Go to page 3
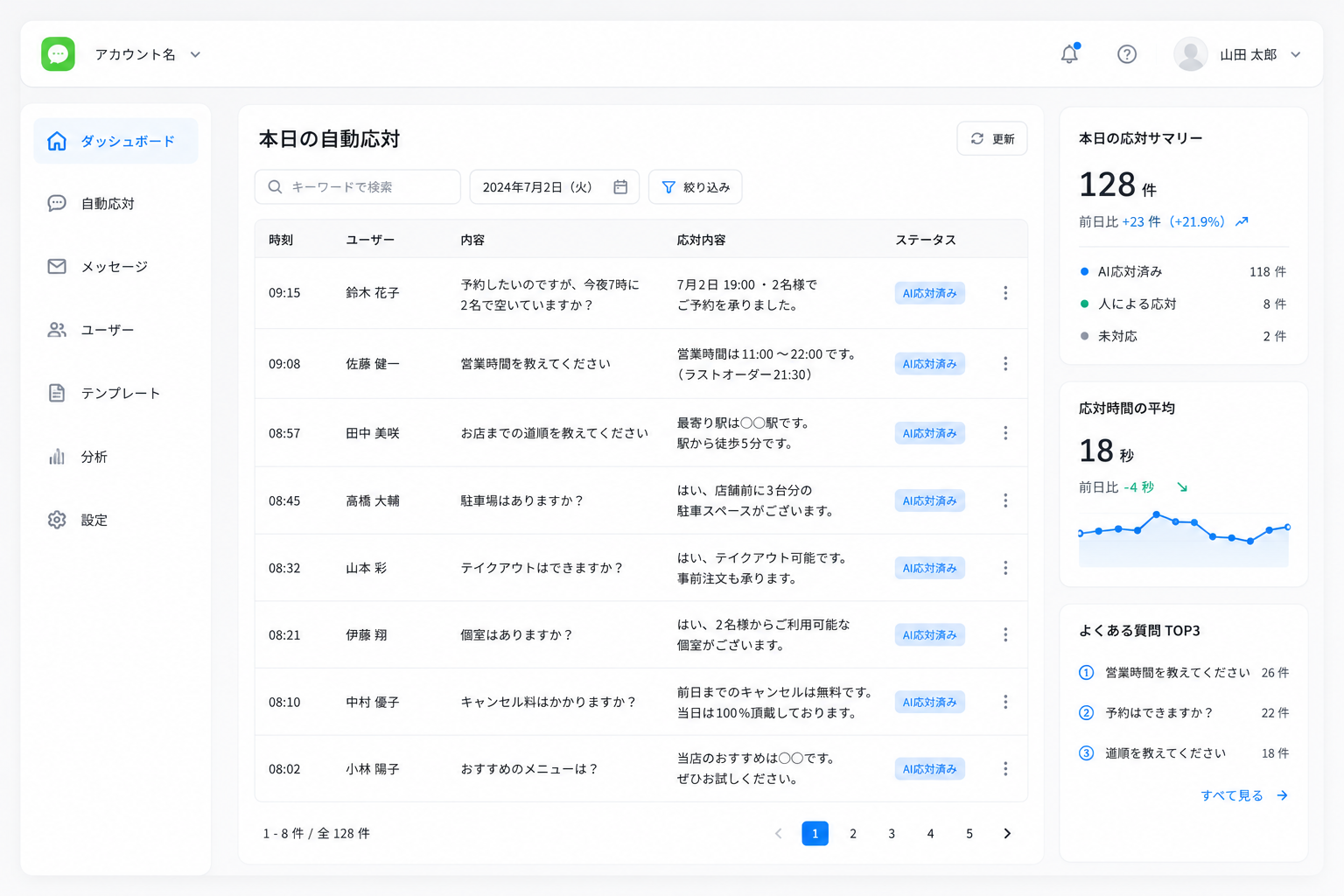Image resolution: width=1344 pixels, height=896 pixels. click(892, 834)
